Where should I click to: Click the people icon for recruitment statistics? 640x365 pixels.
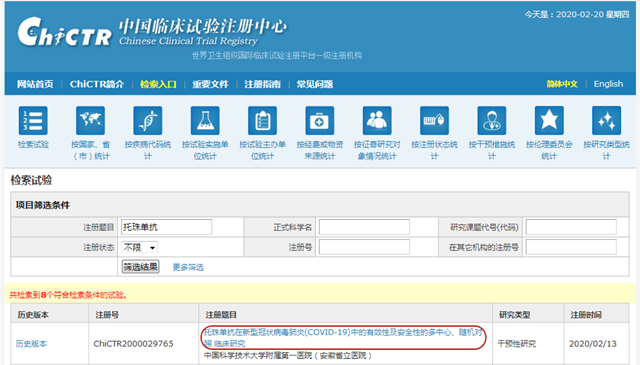[377, 120]
